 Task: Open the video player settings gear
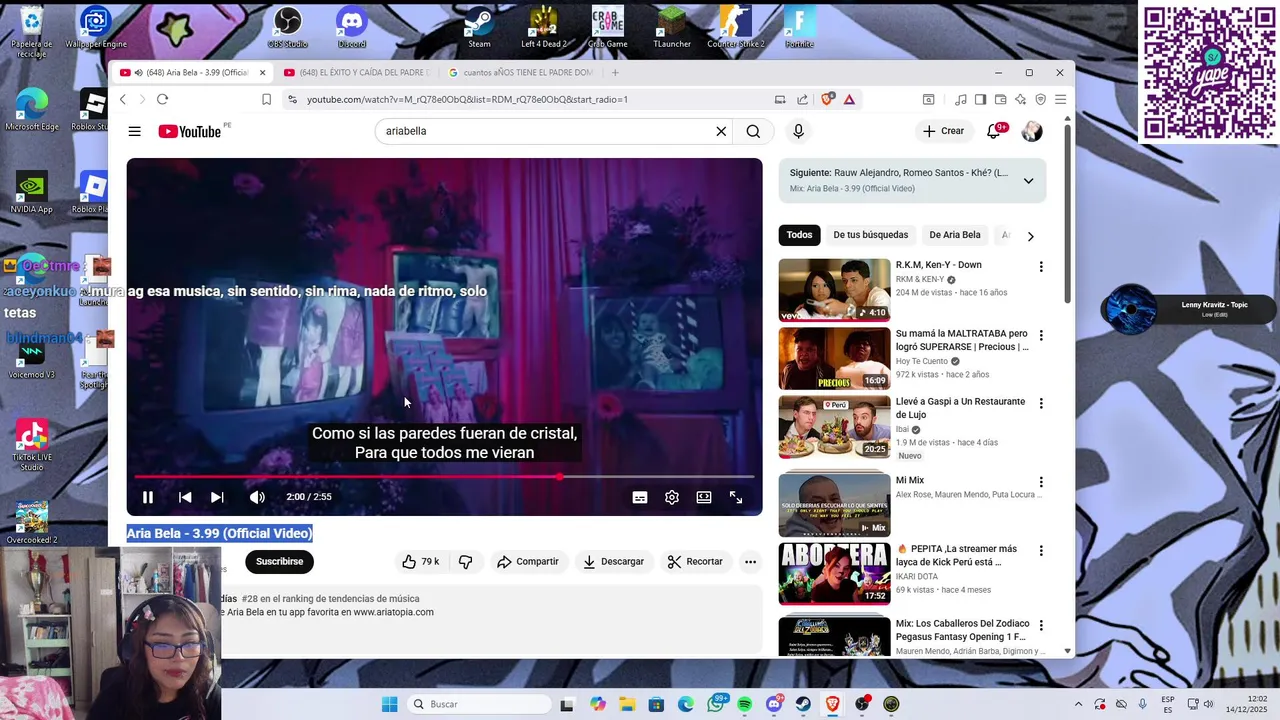tap(672, 497)
